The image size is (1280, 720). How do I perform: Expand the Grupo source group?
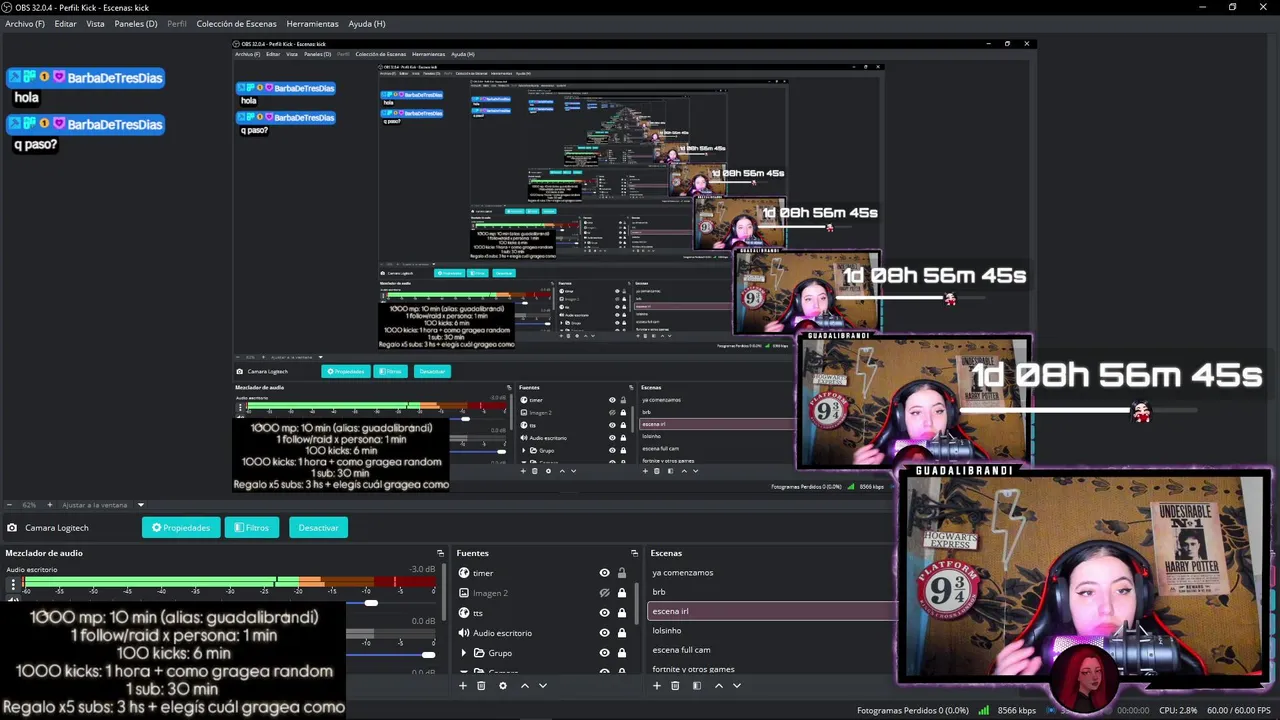click(x=463, y=653)
